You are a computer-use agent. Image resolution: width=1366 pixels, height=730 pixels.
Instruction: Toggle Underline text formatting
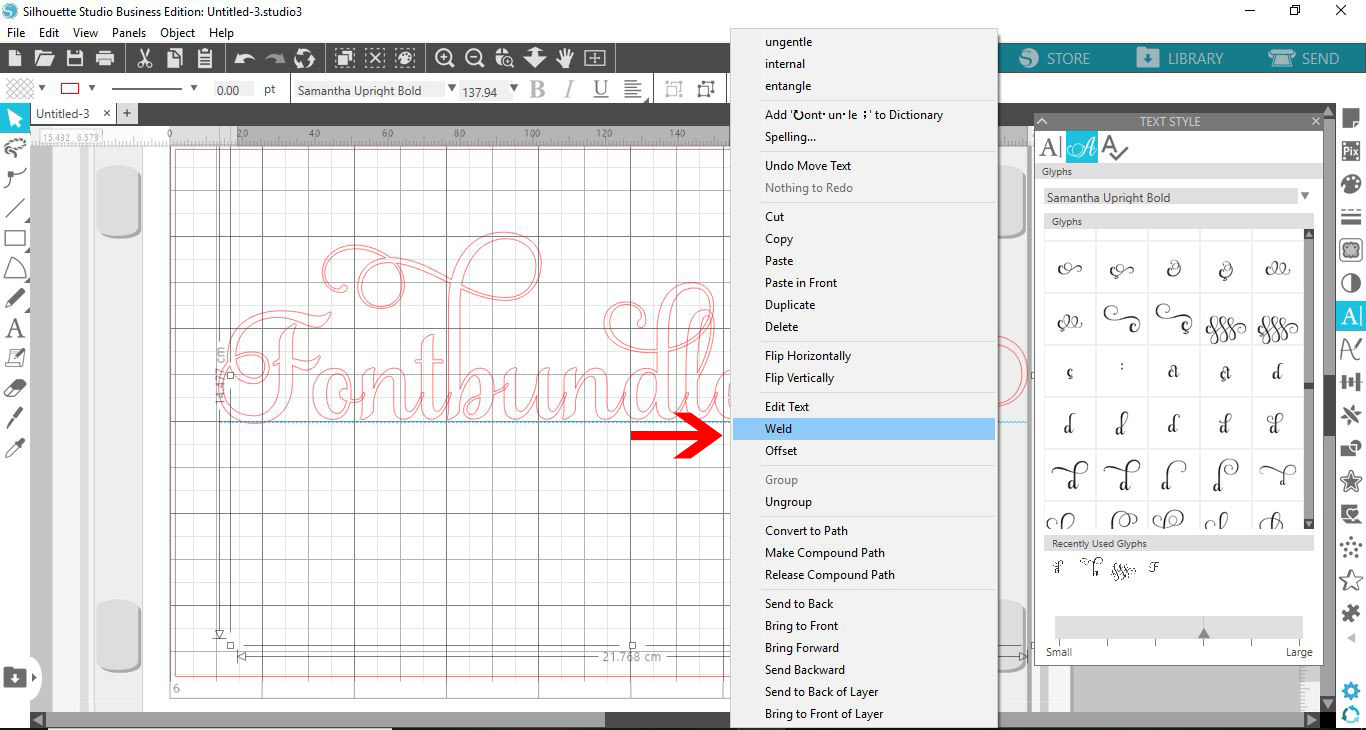pos(600,90)
